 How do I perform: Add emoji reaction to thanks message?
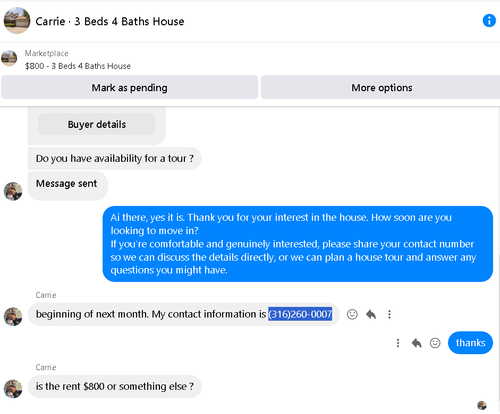point(435,343)
